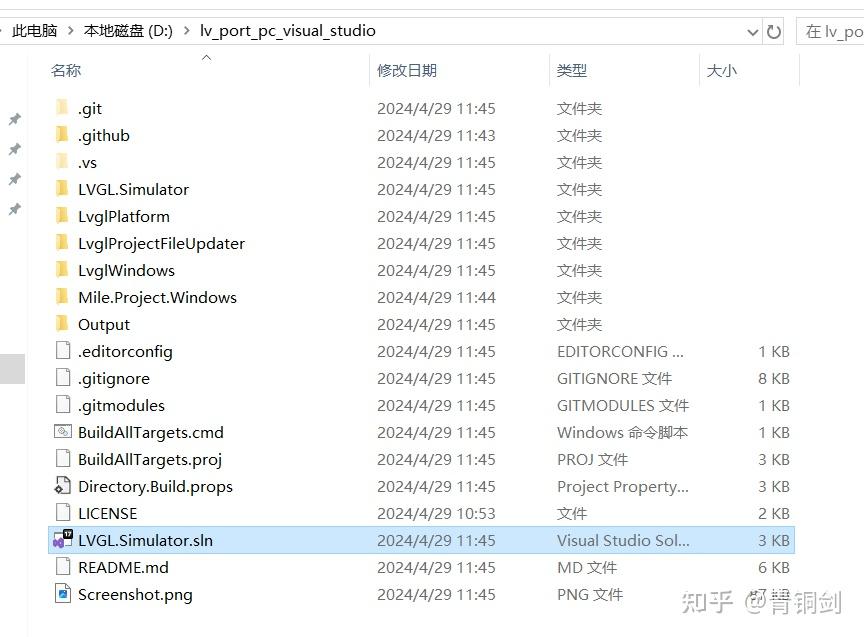Open the .git folder icon
864x637 pixels.
64,108
